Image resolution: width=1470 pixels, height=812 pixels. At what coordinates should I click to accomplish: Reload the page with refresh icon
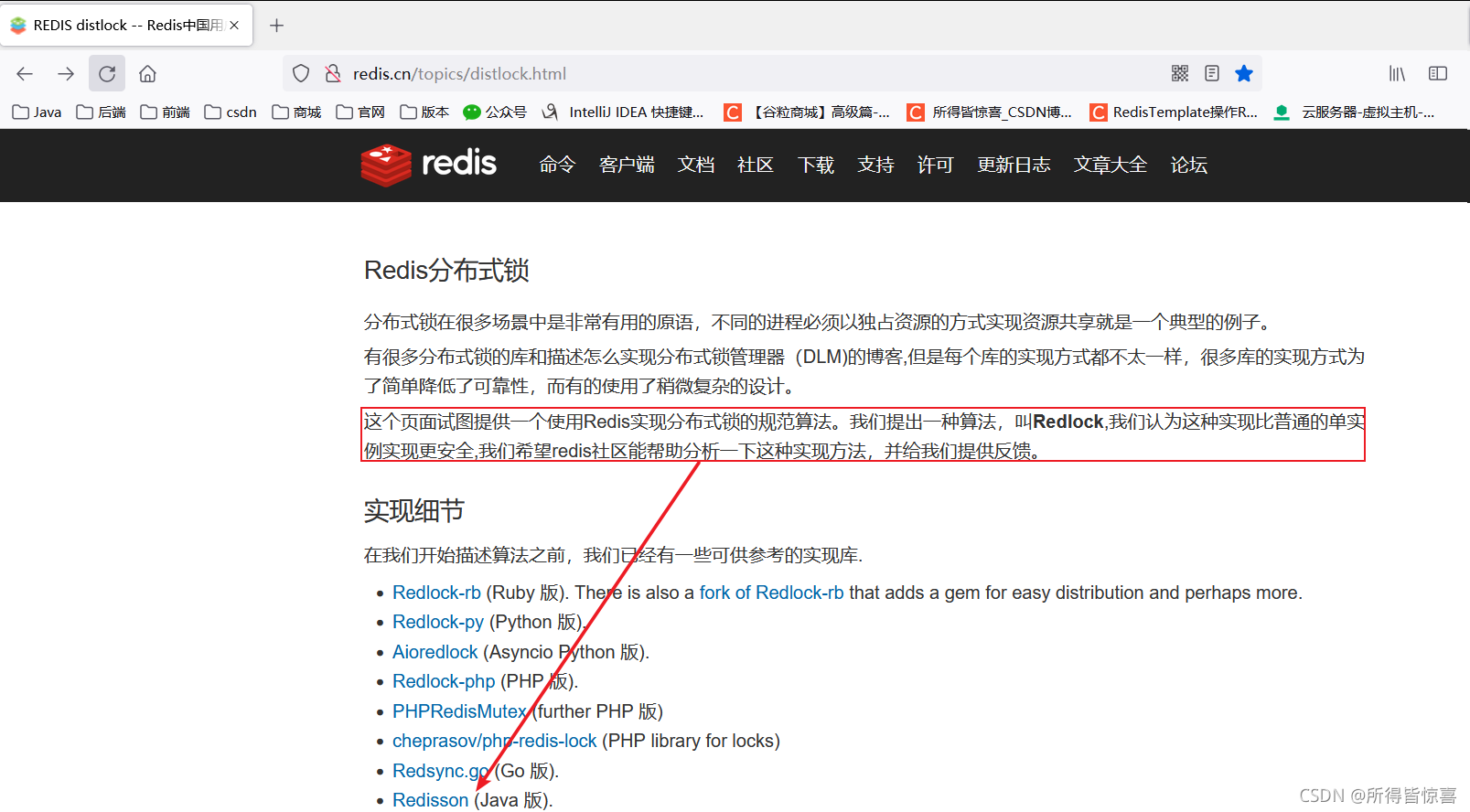107,74
